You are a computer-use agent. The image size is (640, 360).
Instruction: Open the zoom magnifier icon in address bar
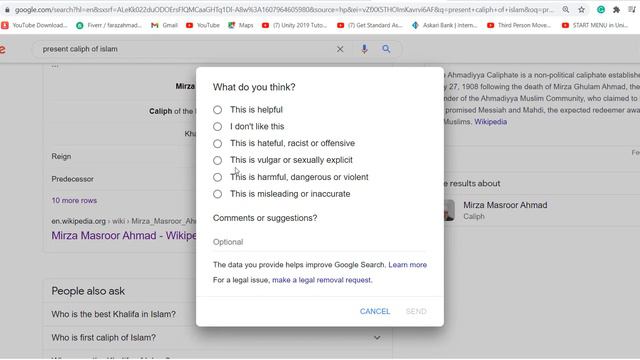click(566, 9)
